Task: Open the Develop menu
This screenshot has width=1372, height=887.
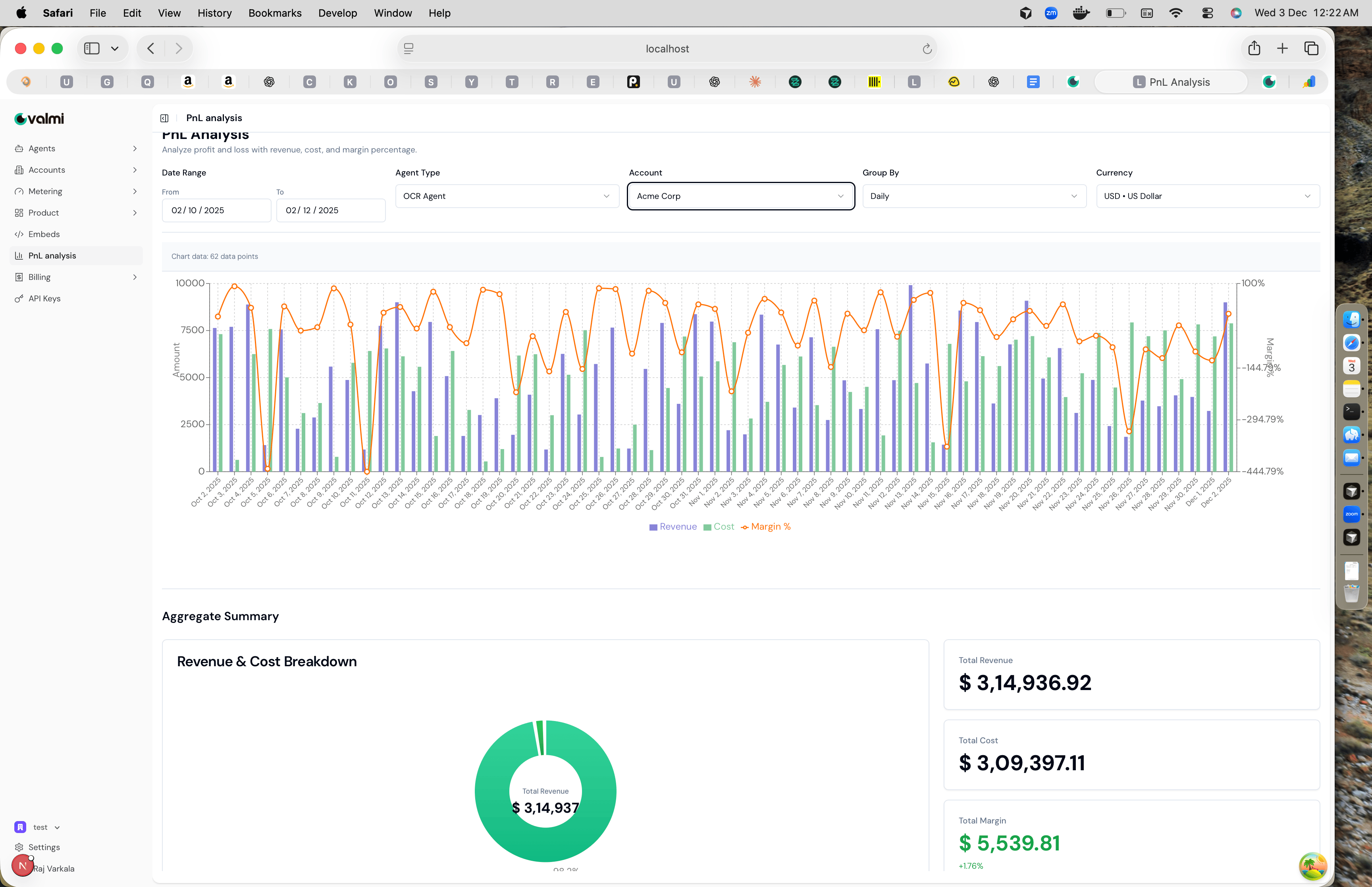Action: click(337, 13)
